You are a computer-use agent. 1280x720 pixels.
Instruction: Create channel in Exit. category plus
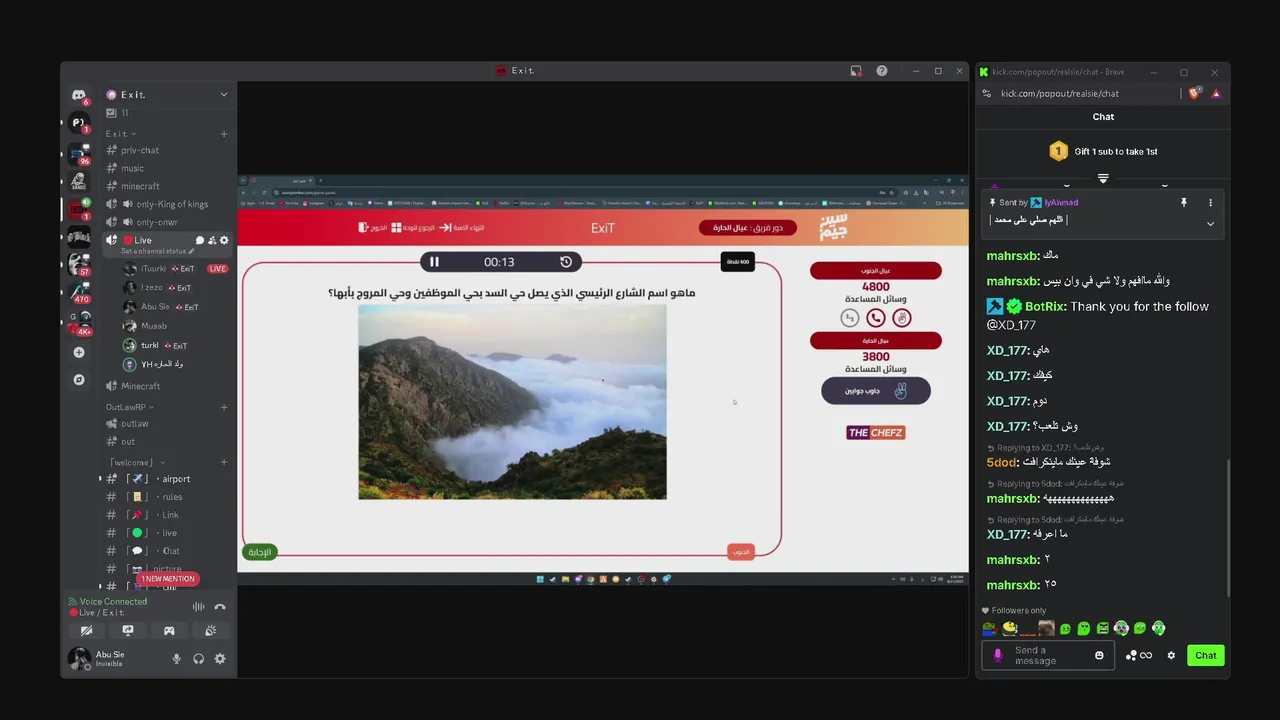point(224,134)
